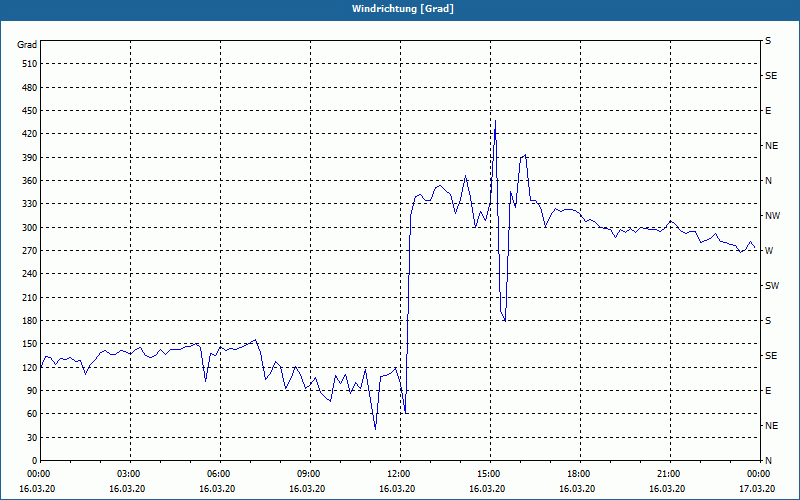Select the SW compass label
This screenshot has width=800, height=500.
point(772,286)
